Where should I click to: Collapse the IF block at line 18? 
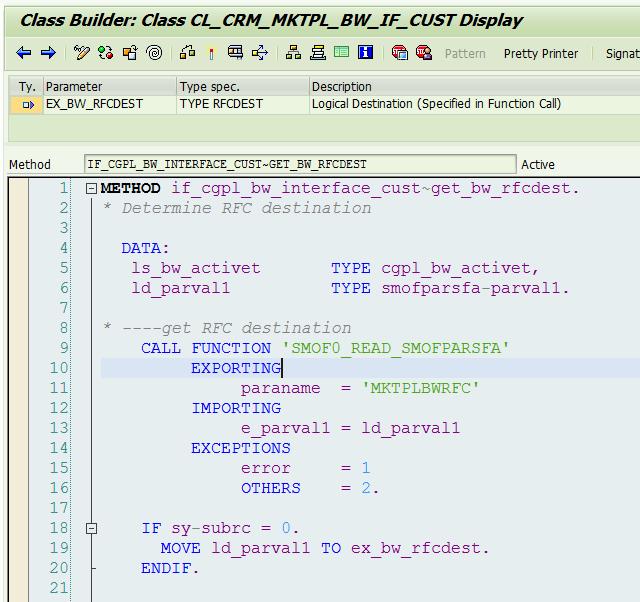tap(91, 529)
